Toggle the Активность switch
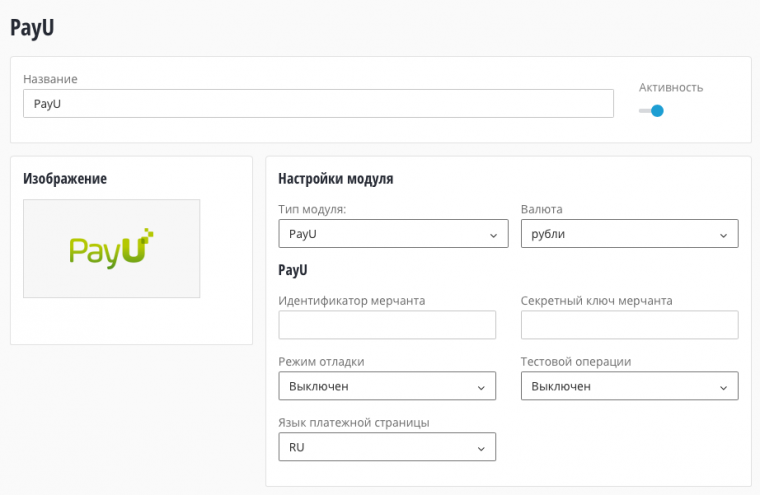760x495 pixels. [x=651, y=111]
